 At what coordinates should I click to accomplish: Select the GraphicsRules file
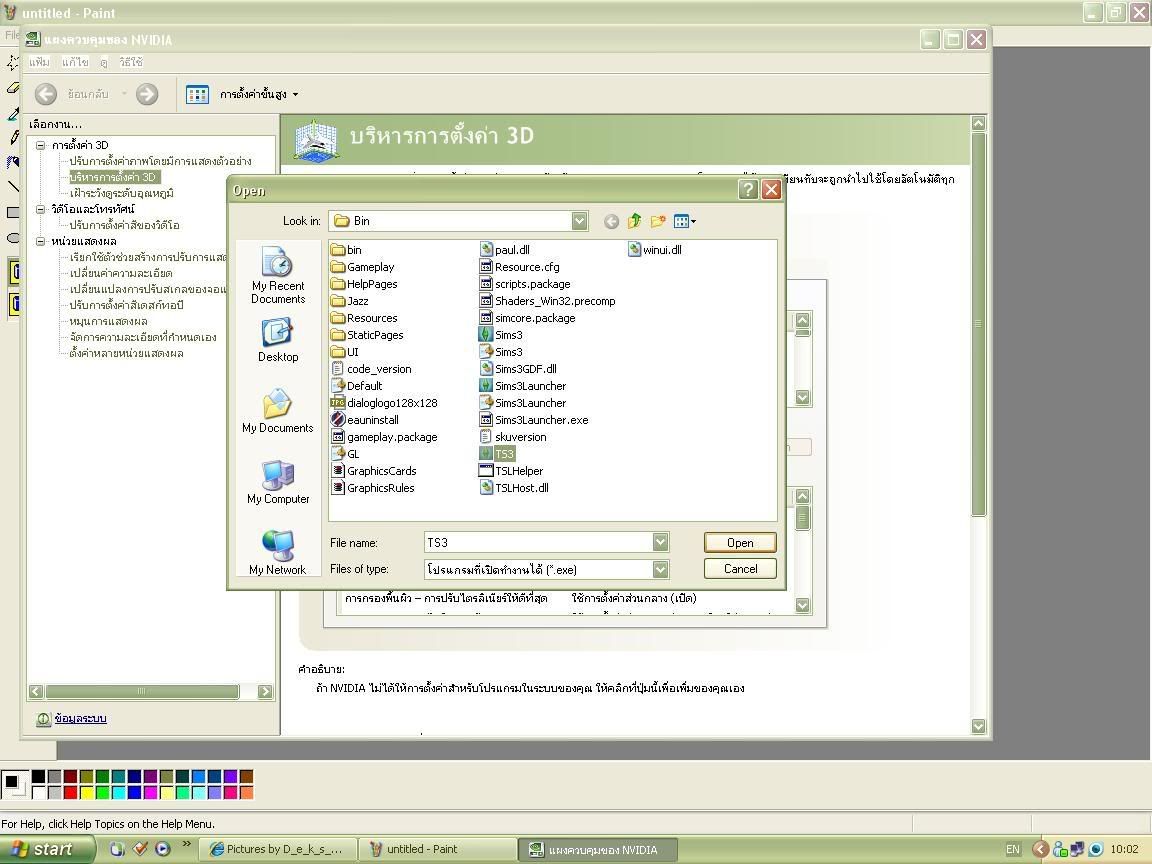coord(373,488)
